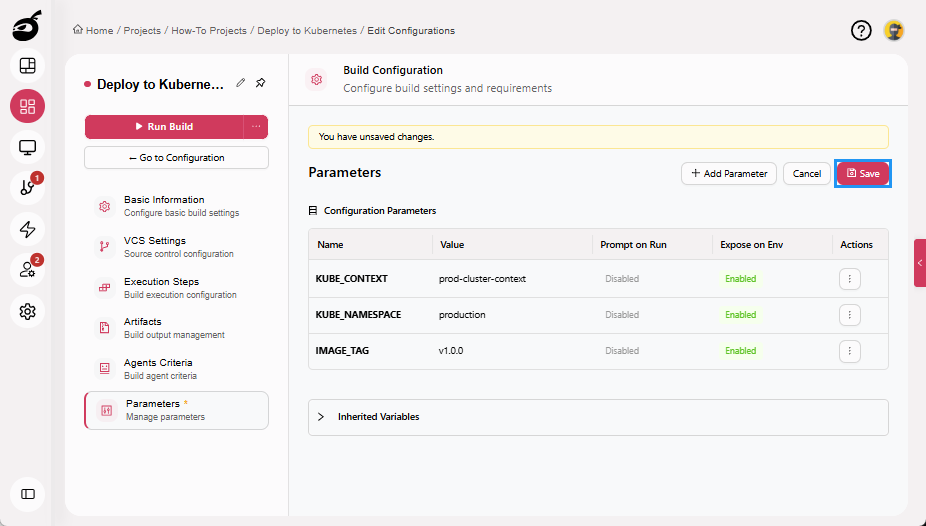The image size is (926, 526).
Task: Go to Home breadcrumb link
Action: point(99,31)
